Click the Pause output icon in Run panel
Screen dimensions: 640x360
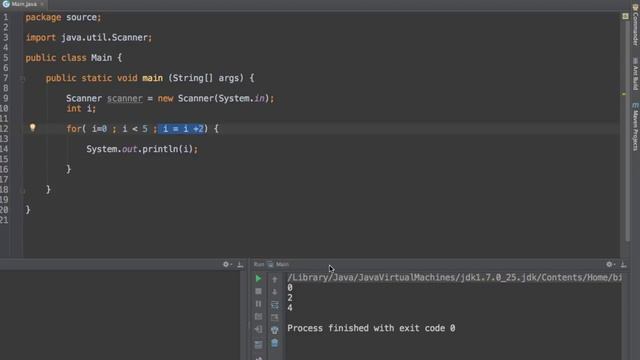pos(258,304)
